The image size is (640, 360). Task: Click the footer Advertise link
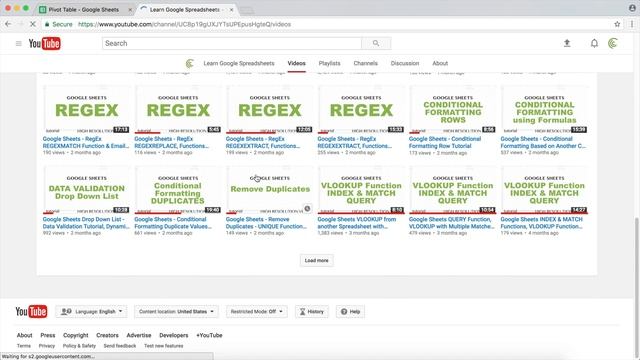click(139, 335)
